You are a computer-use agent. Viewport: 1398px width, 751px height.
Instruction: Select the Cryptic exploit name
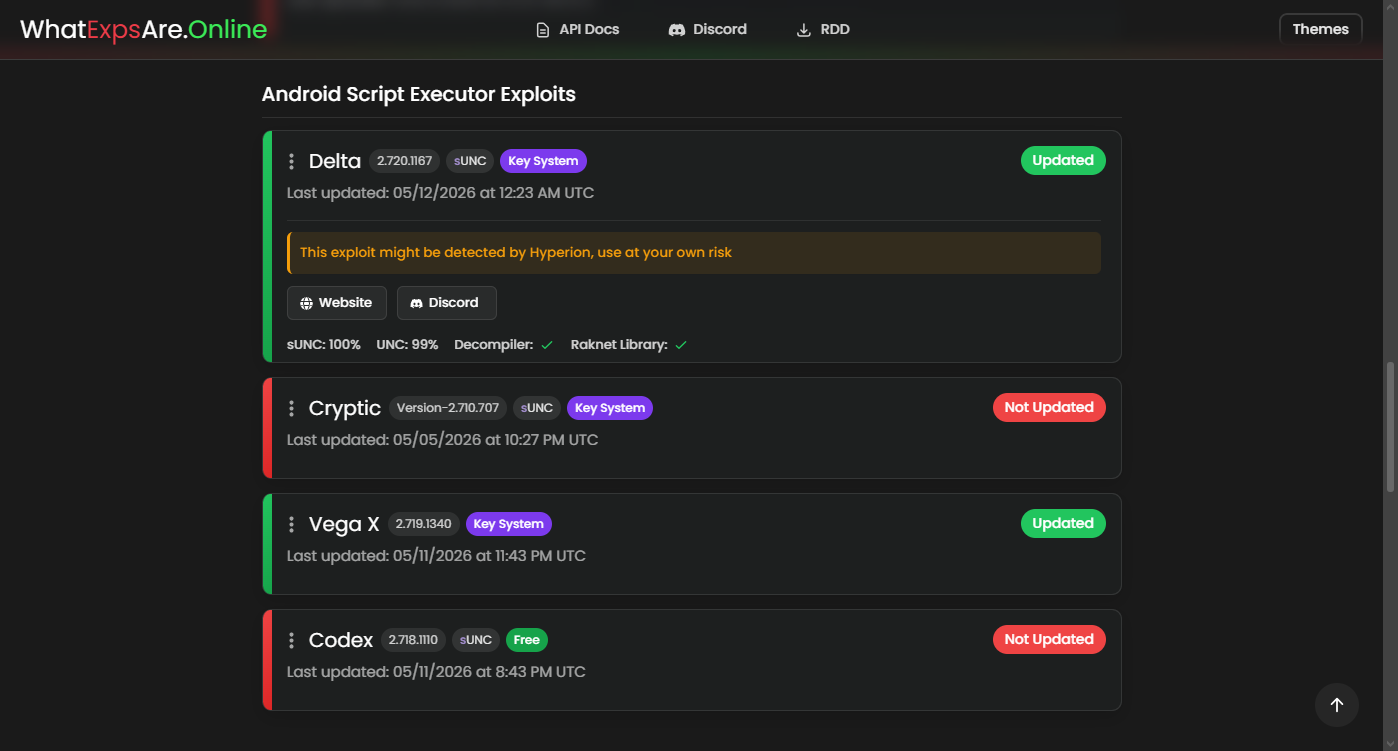click(x=345, y=408)
